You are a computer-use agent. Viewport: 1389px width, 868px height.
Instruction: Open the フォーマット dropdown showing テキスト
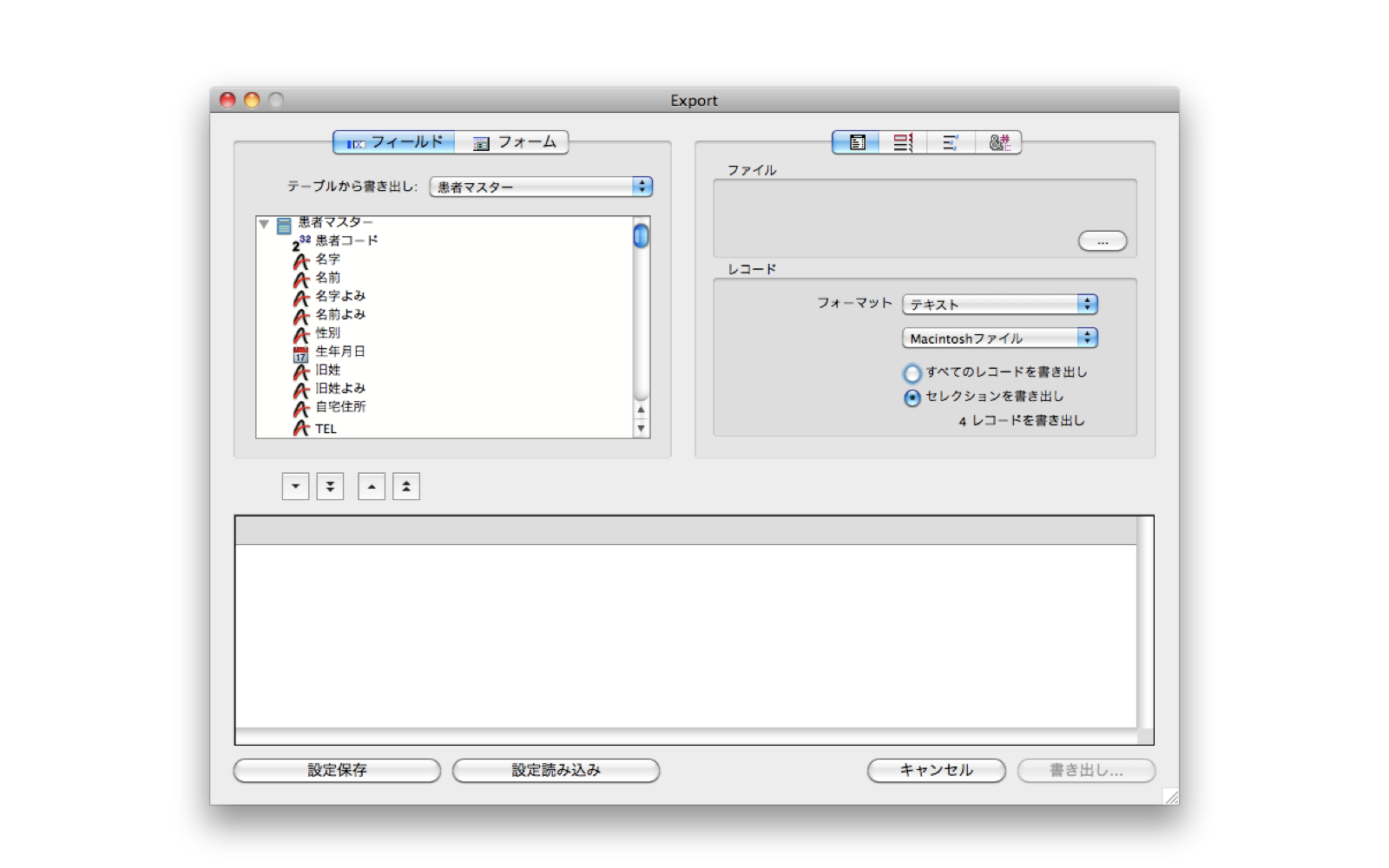(1000, 304)
